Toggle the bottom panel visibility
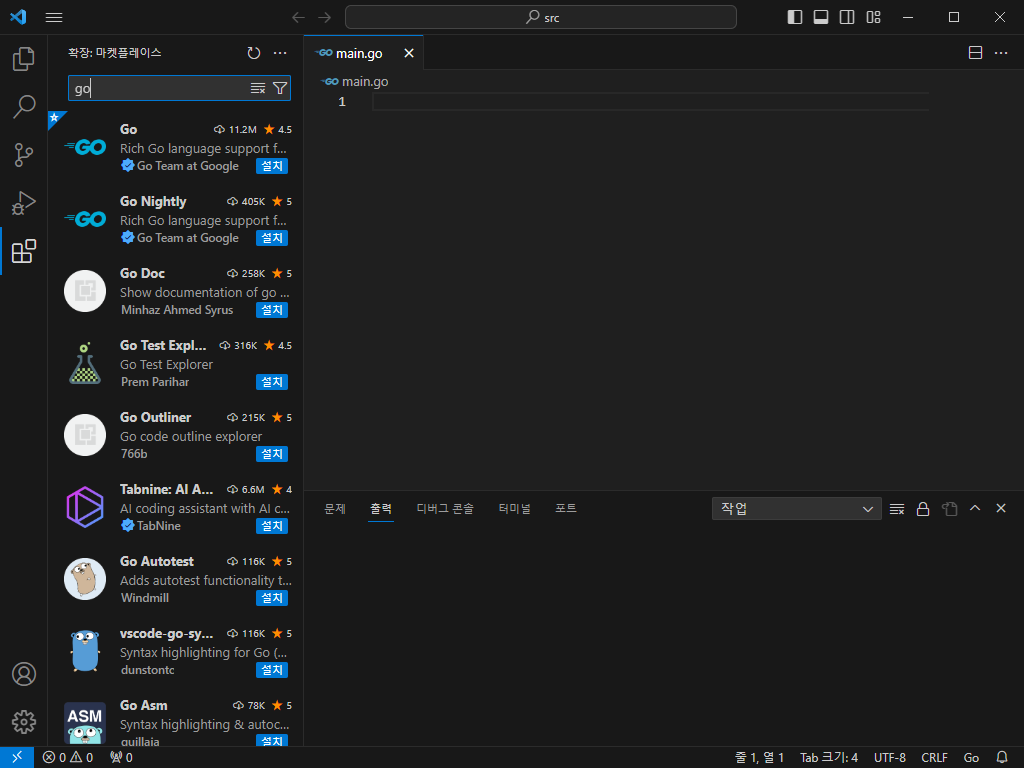 tap(821, 18)
